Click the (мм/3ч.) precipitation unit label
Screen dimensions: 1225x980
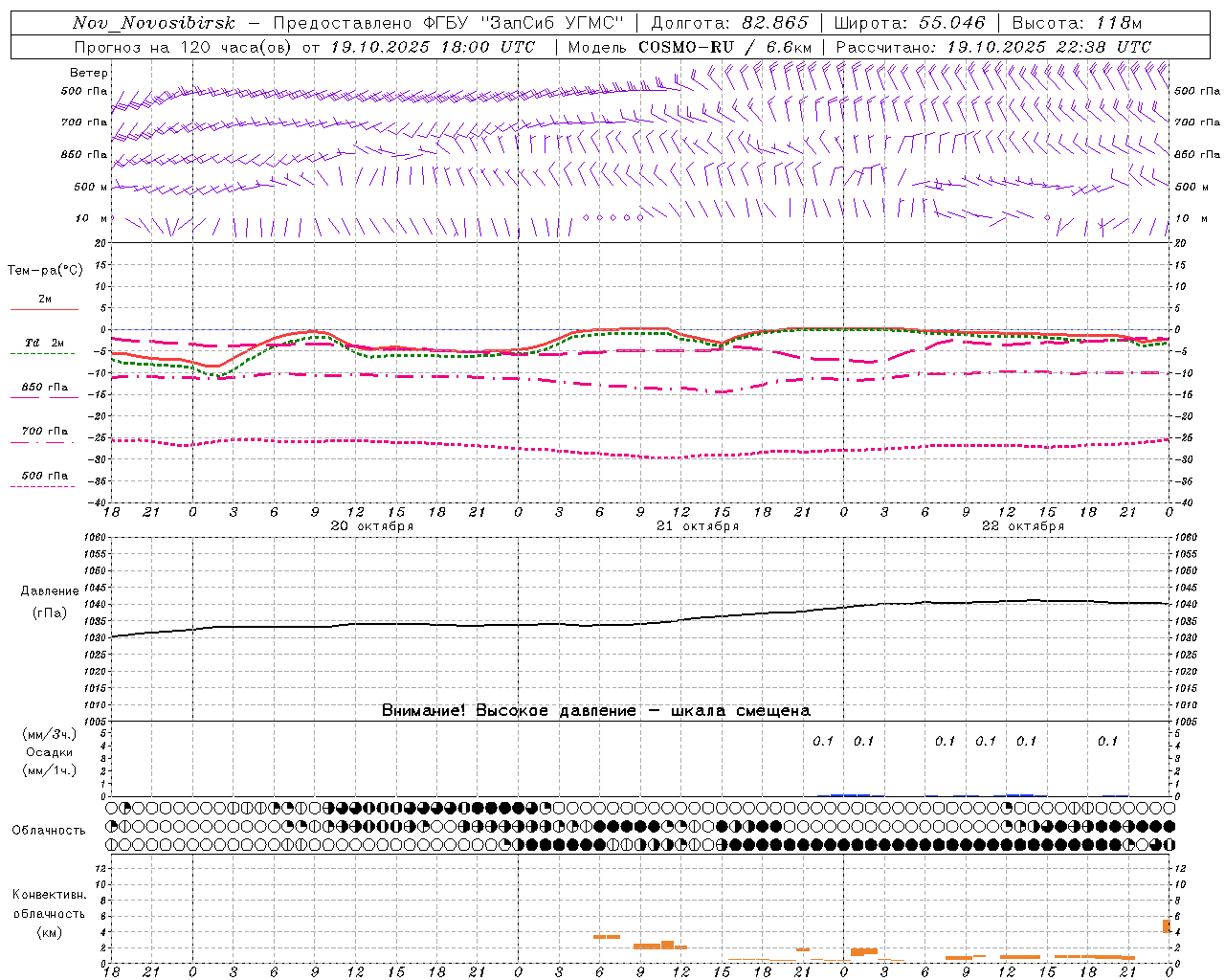click(49, 734)
